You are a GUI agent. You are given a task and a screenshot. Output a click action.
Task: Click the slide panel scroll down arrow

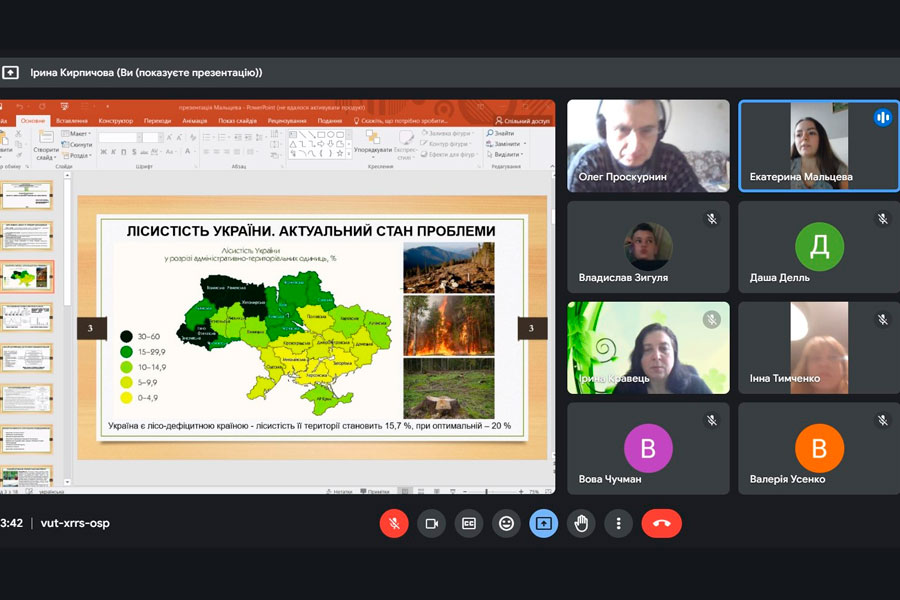67,482
